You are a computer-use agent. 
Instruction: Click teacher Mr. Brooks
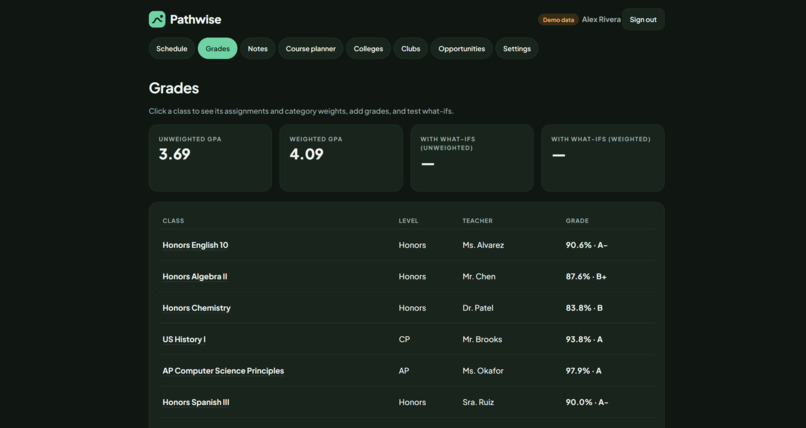(482, 339)
